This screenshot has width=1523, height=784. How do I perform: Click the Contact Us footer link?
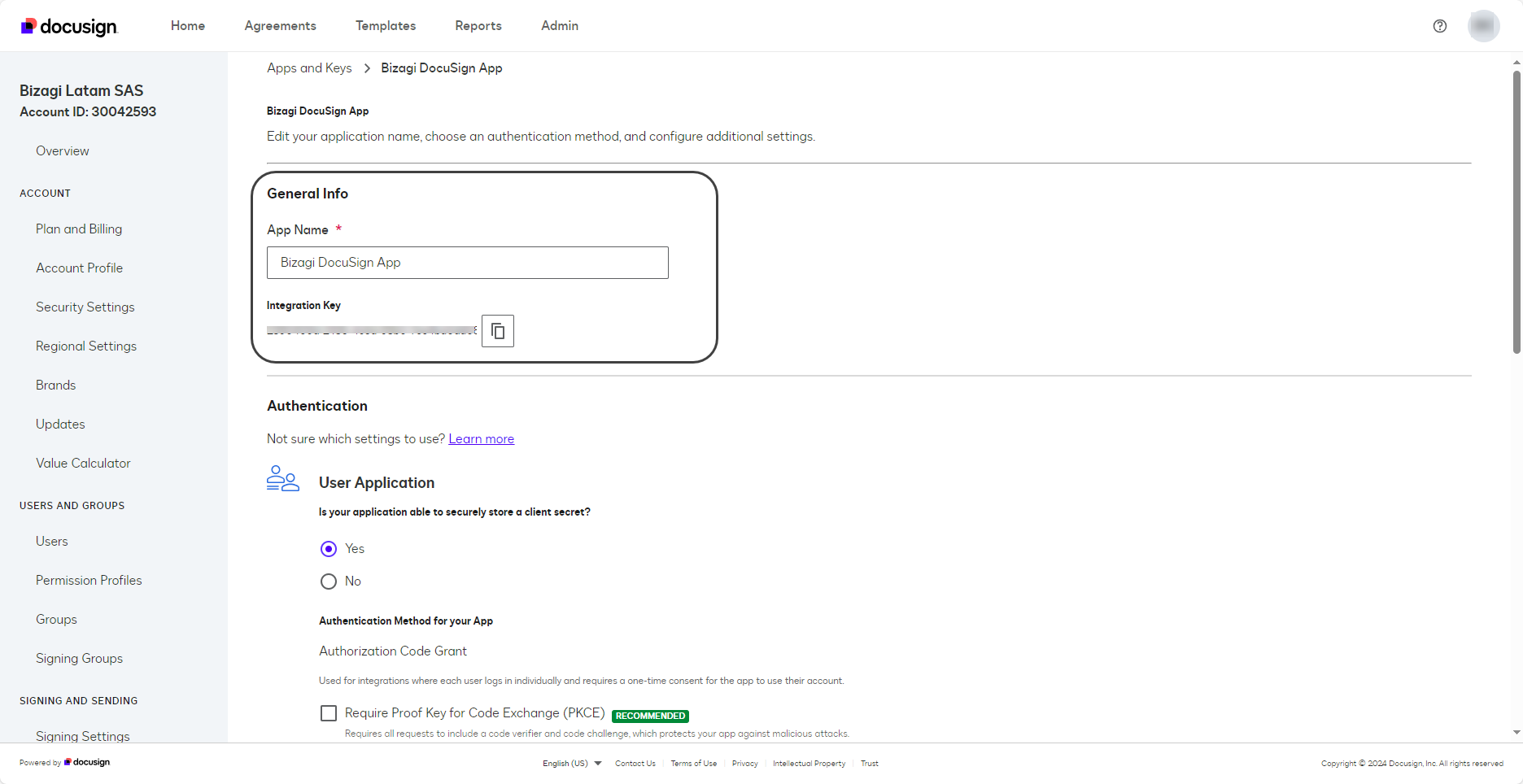[635, 764]
